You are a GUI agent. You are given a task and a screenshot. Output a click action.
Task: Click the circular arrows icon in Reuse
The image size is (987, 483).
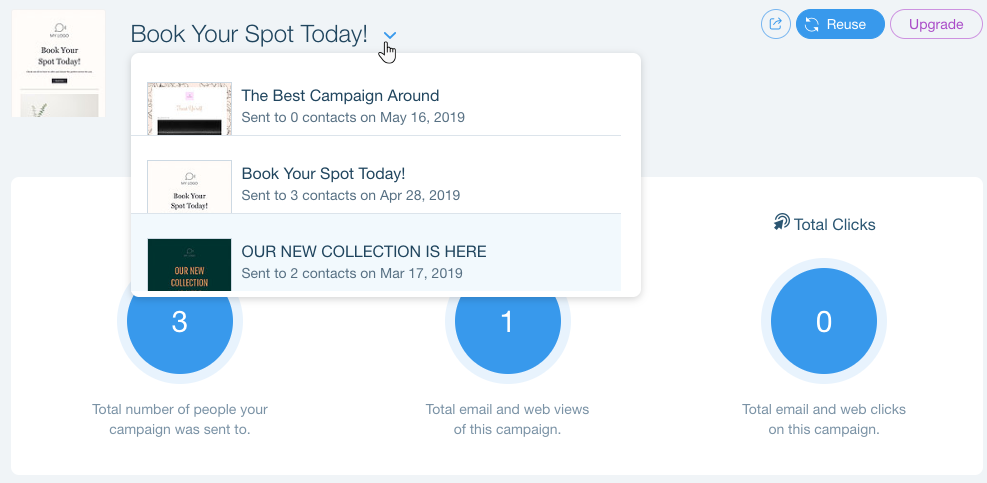(812, 25)
